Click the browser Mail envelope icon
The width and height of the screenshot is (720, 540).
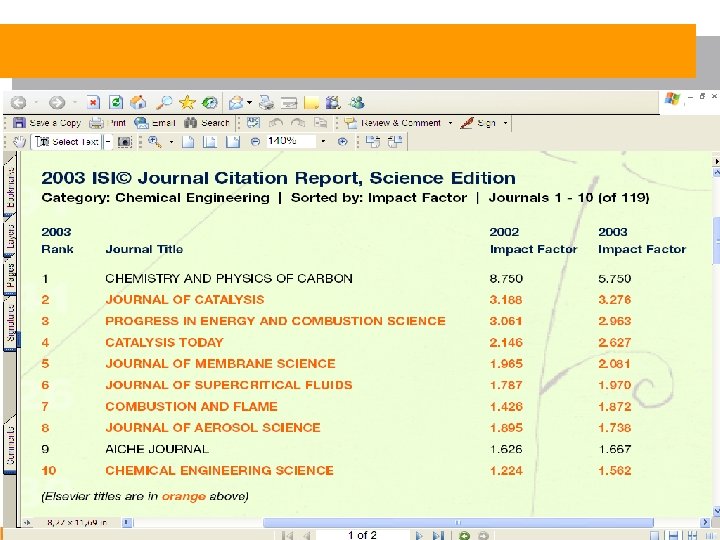coord(236,102)
